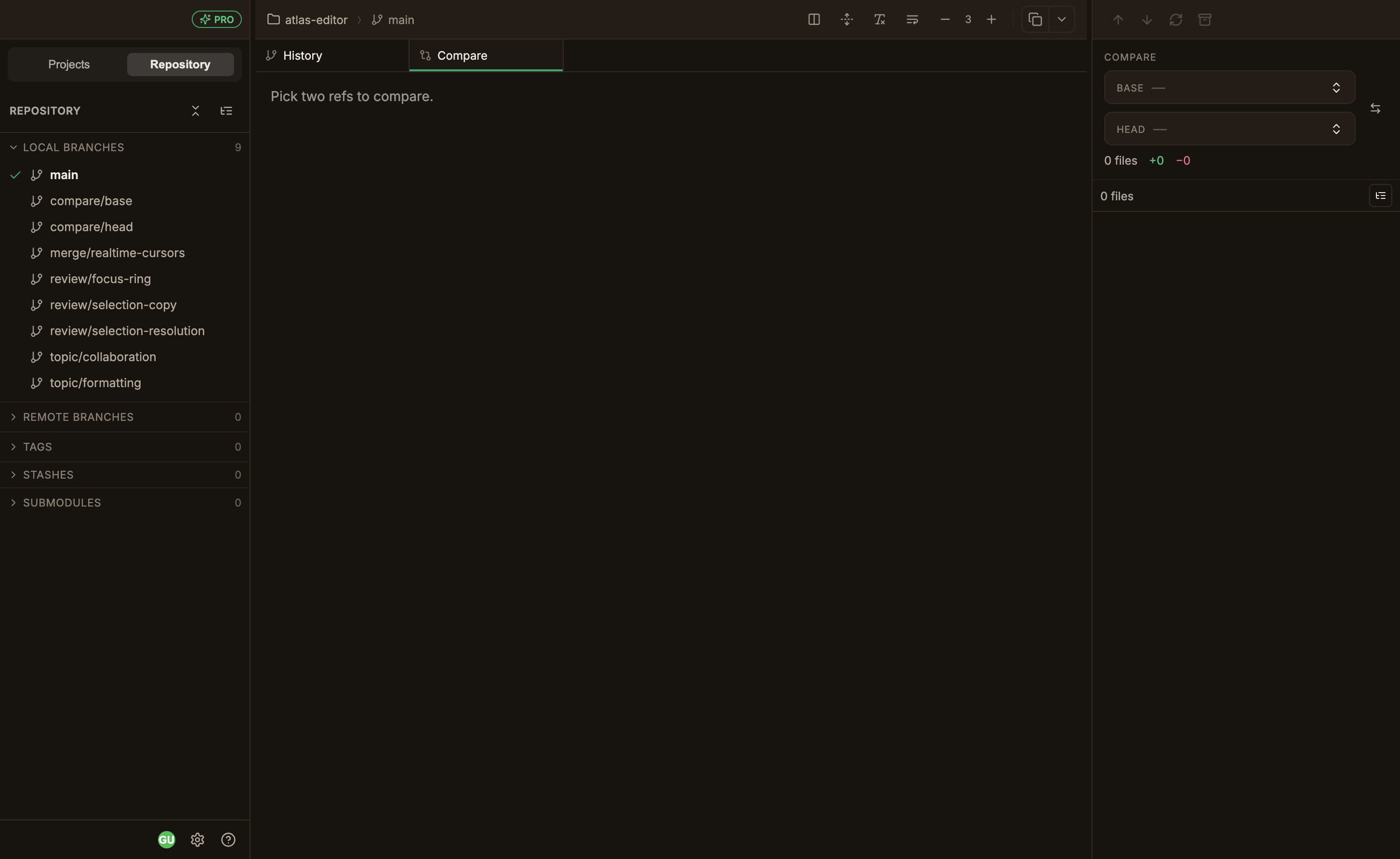Open the HEAD ref dropdown

point(1229,129)
